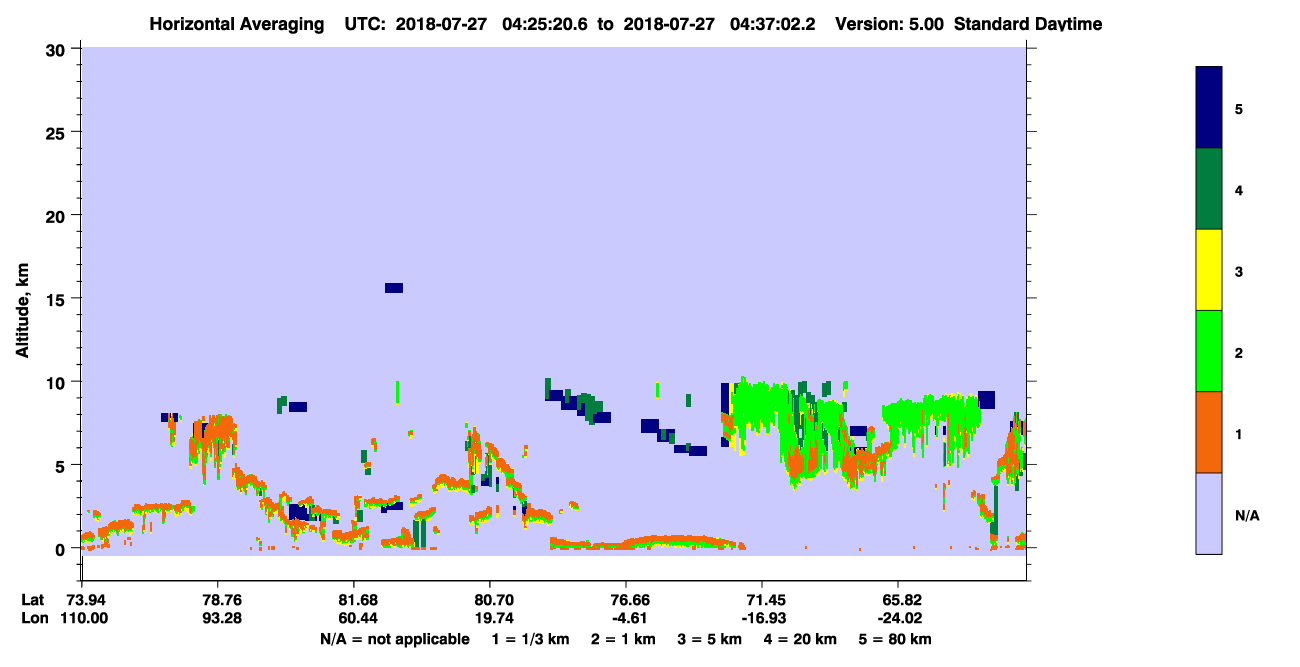
Task: Click the isolated dark blue block near 15 km
Action: click(x=394, y=288)
